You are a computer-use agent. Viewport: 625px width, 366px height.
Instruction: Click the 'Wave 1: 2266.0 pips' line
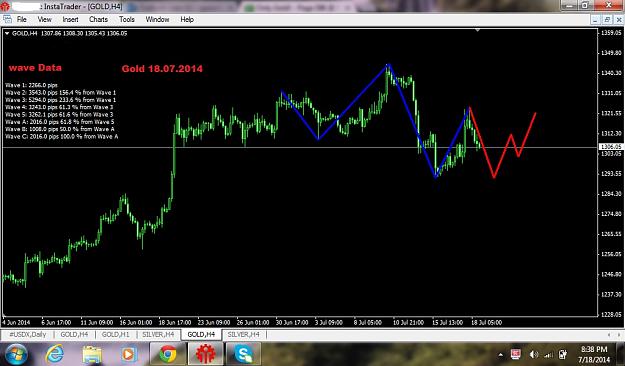pos(31,85)
